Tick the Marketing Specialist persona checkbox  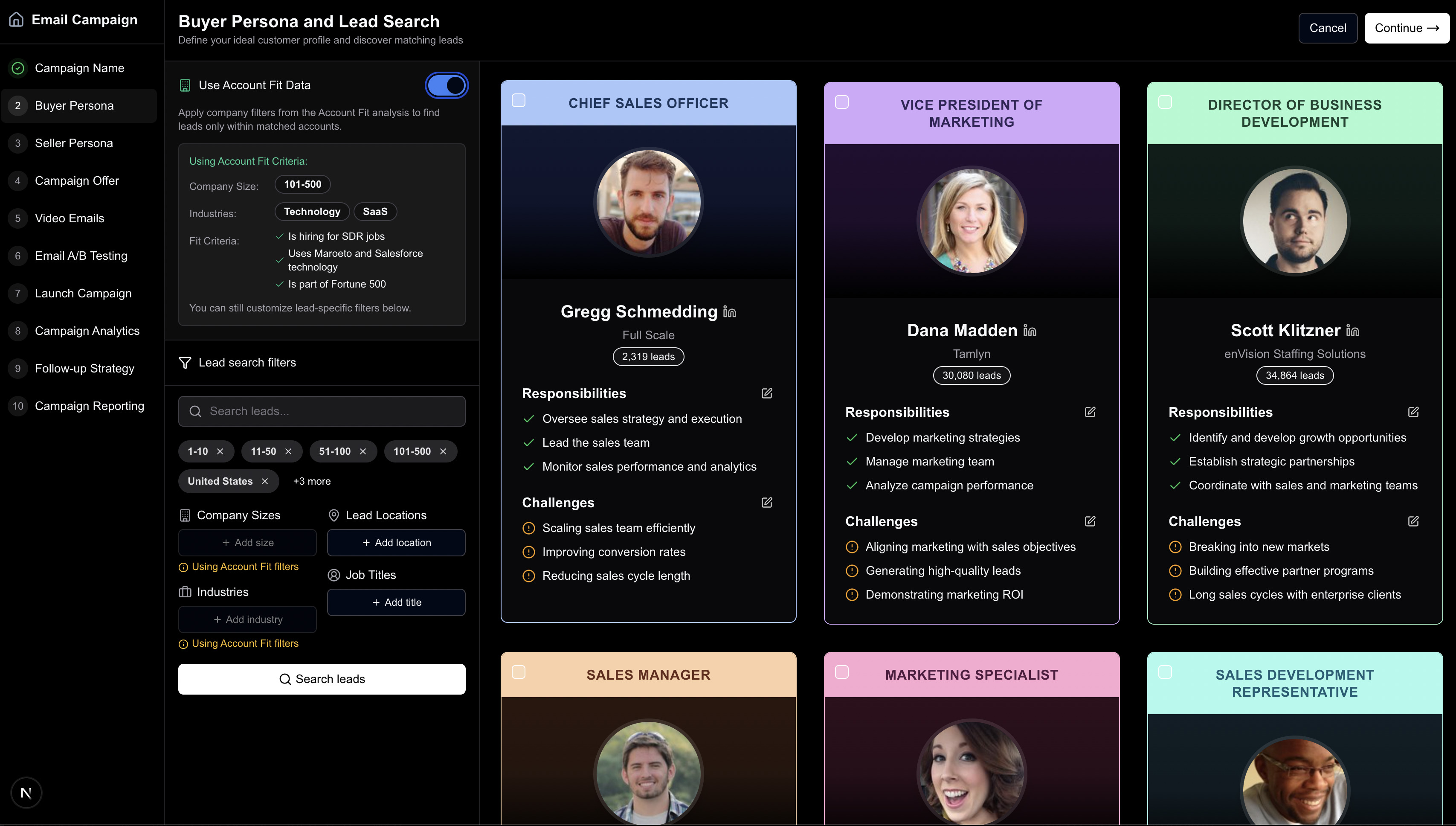(x=842, y=672)
